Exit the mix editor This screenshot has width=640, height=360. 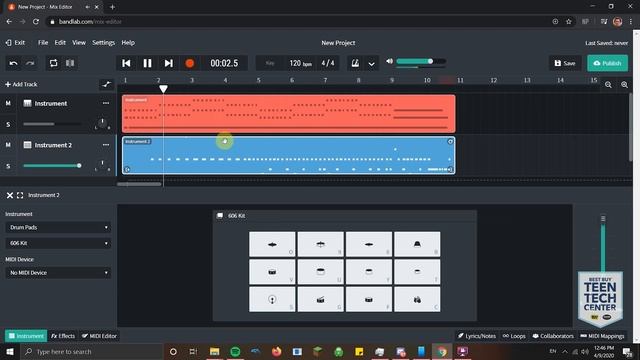16,42
